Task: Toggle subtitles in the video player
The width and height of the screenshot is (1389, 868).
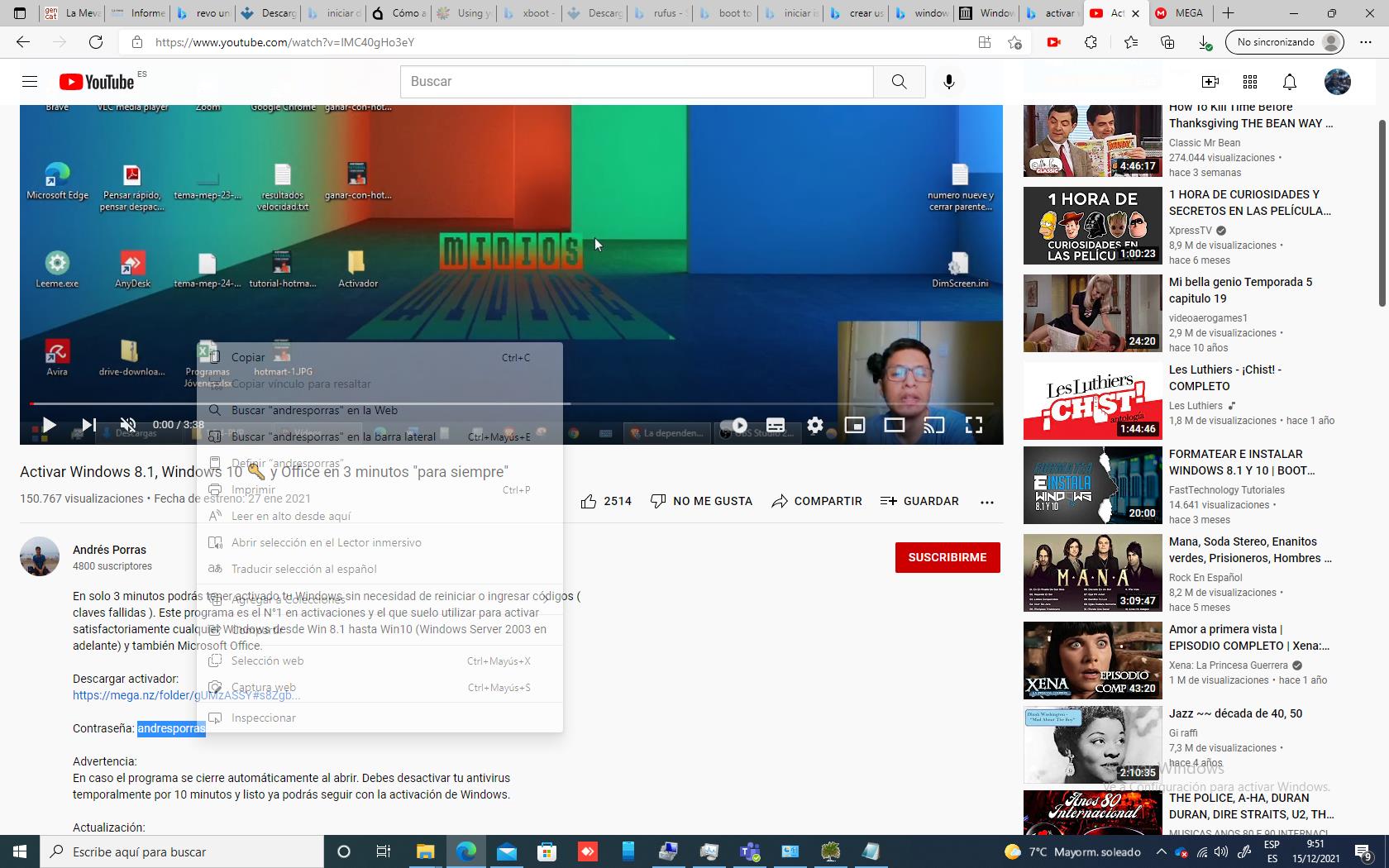Action: (x=776, y=425)
